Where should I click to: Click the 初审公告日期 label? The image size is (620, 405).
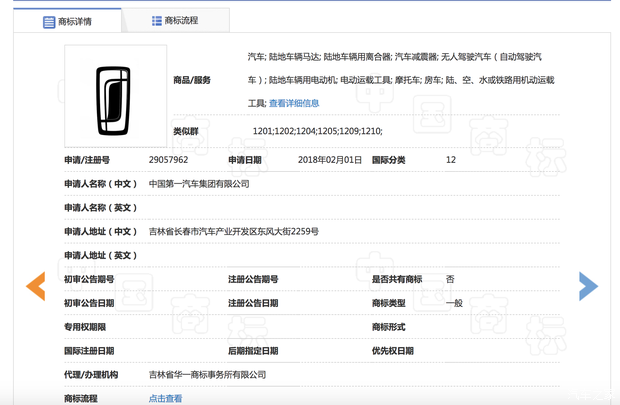pyautogui.click(x=89, y=303)
